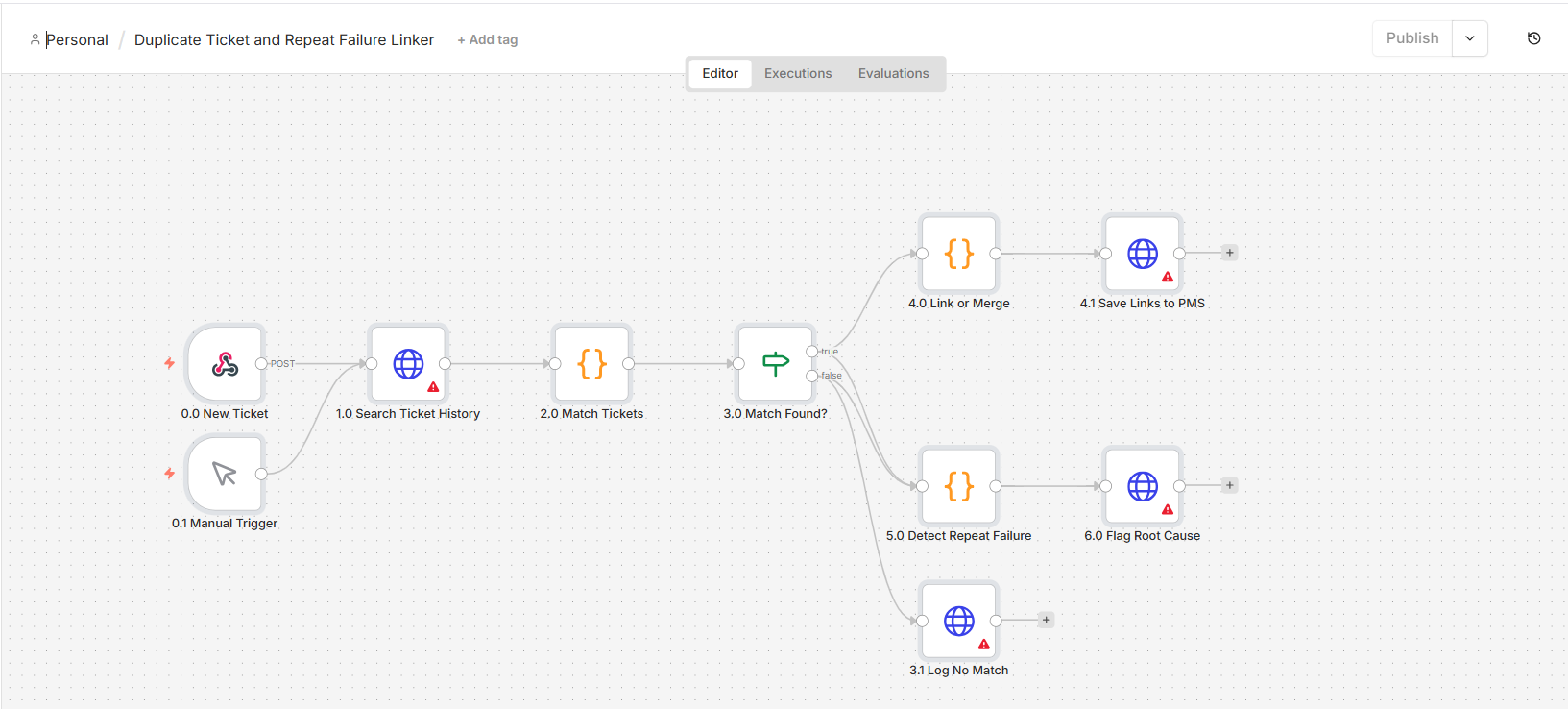Add a node after 4.1 Save Links to PMS
1568x709 pixels.
point(1229,253)
